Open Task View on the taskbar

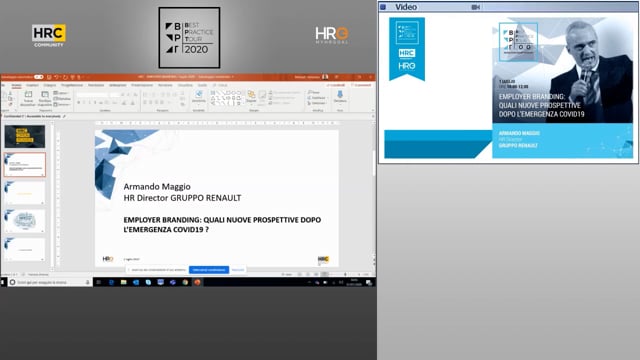point(98,282)
